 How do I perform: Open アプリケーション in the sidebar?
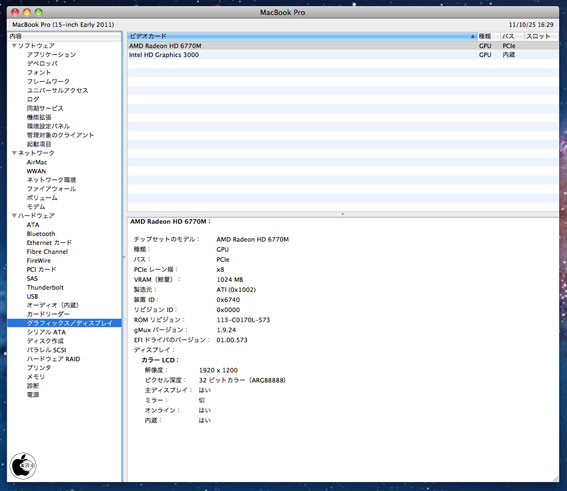51,55
